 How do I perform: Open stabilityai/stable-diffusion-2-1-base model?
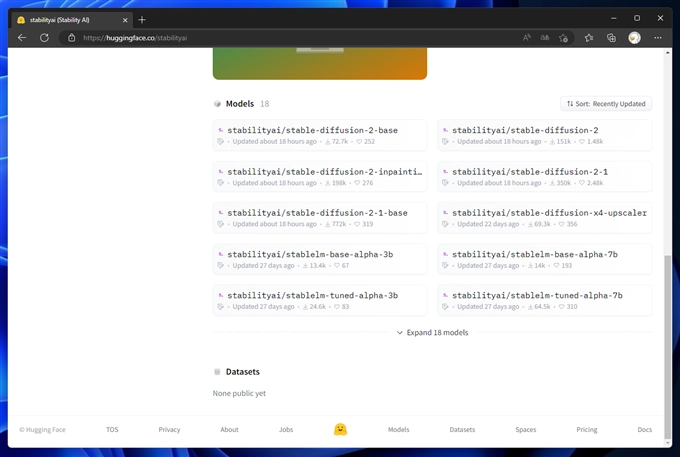320,218
